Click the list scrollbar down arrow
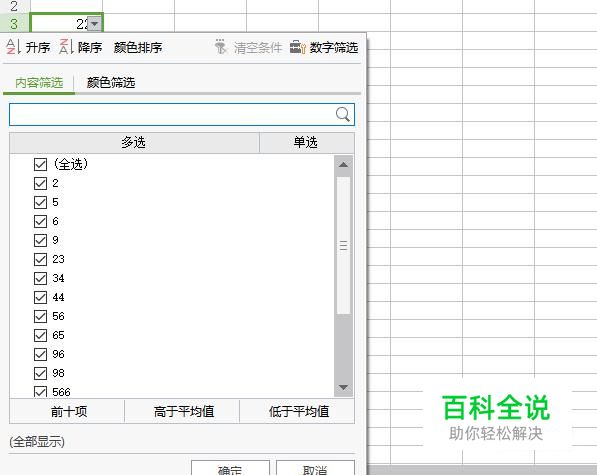This screenshot has height=475, width=597. coord(343,387)
